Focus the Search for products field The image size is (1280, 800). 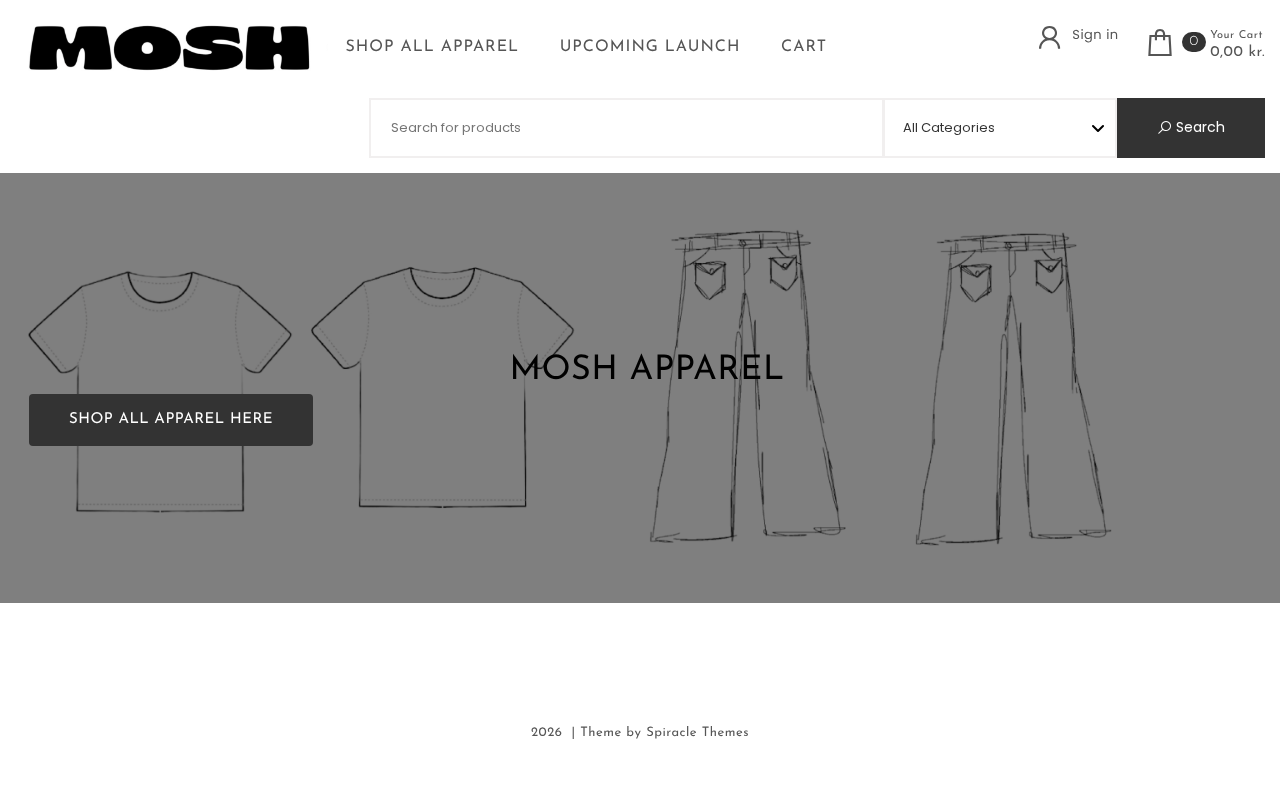pos(627,128)
